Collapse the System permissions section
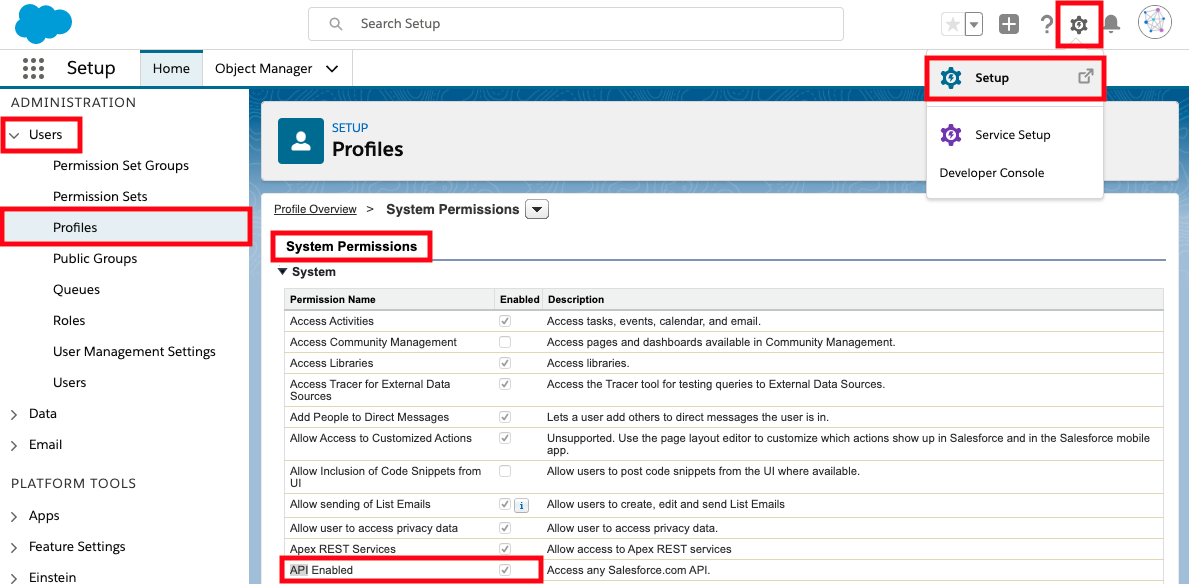The height and width of the screenshot is (584, 1189). [x=282, y=271]
